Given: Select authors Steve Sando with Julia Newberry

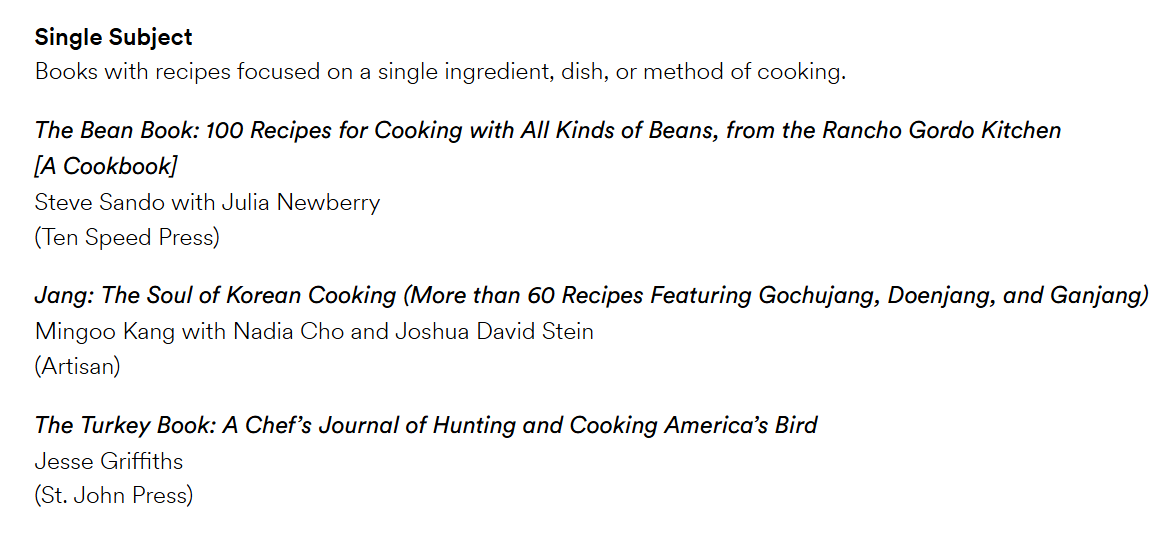Looking at the screenshot, I should click(x=207, y=203).
